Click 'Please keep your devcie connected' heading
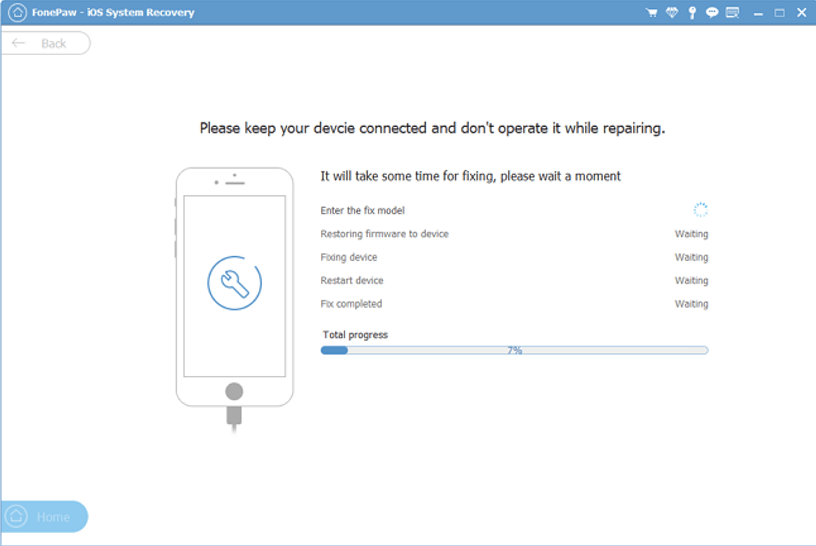 (432, 129)
